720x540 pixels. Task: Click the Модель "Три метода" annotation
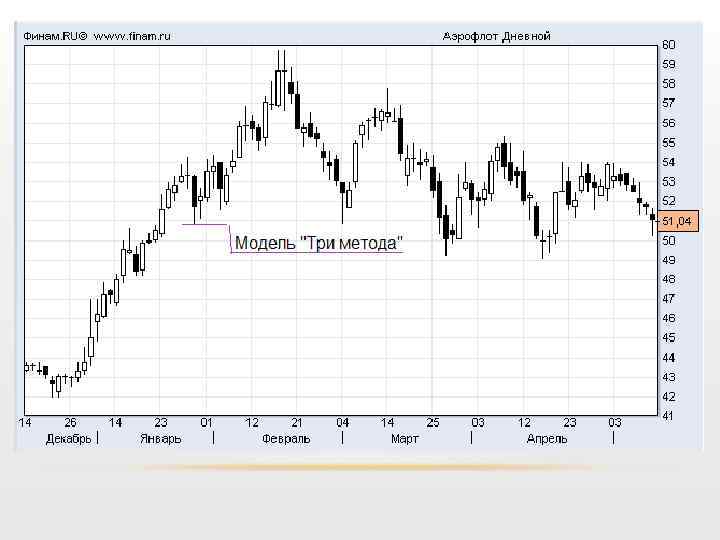[319, 242]
